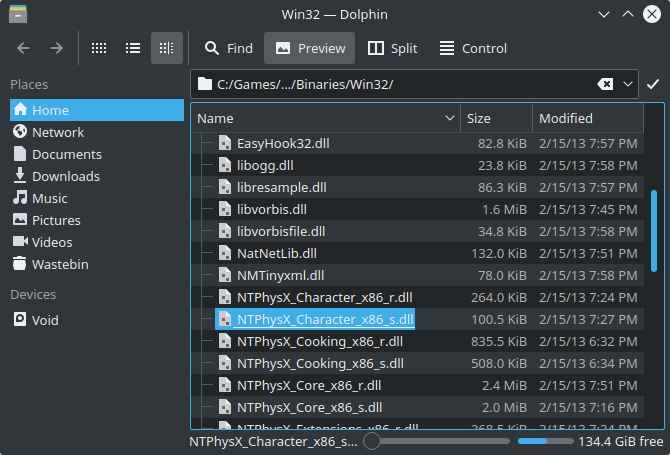670x455 pixels.
Task: Click the vertical scrollbar handle
Action: tap(654, 231)
